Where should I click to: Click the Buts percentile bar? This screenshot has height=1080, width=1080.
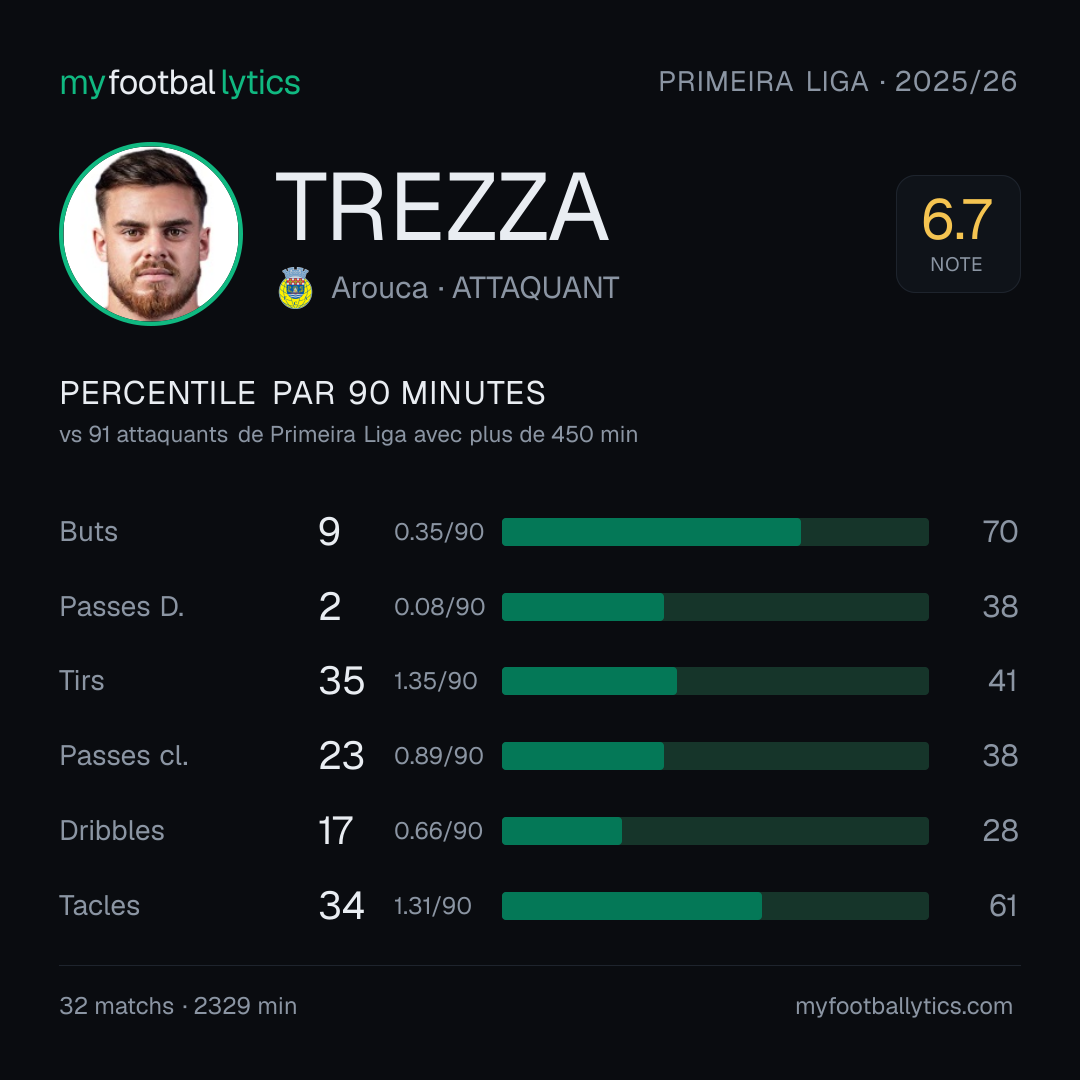pos(715,532)
